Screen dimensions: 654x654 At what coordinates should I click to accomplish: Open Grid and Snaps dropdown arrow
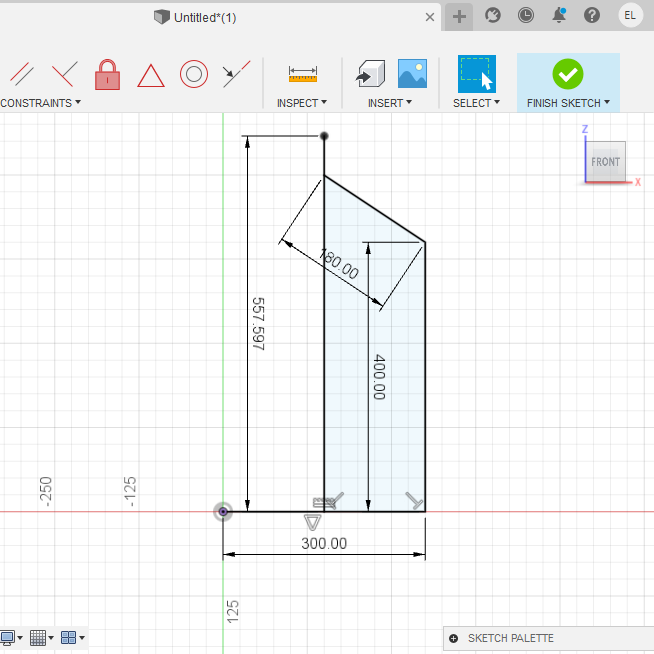(x=51, y=638)
